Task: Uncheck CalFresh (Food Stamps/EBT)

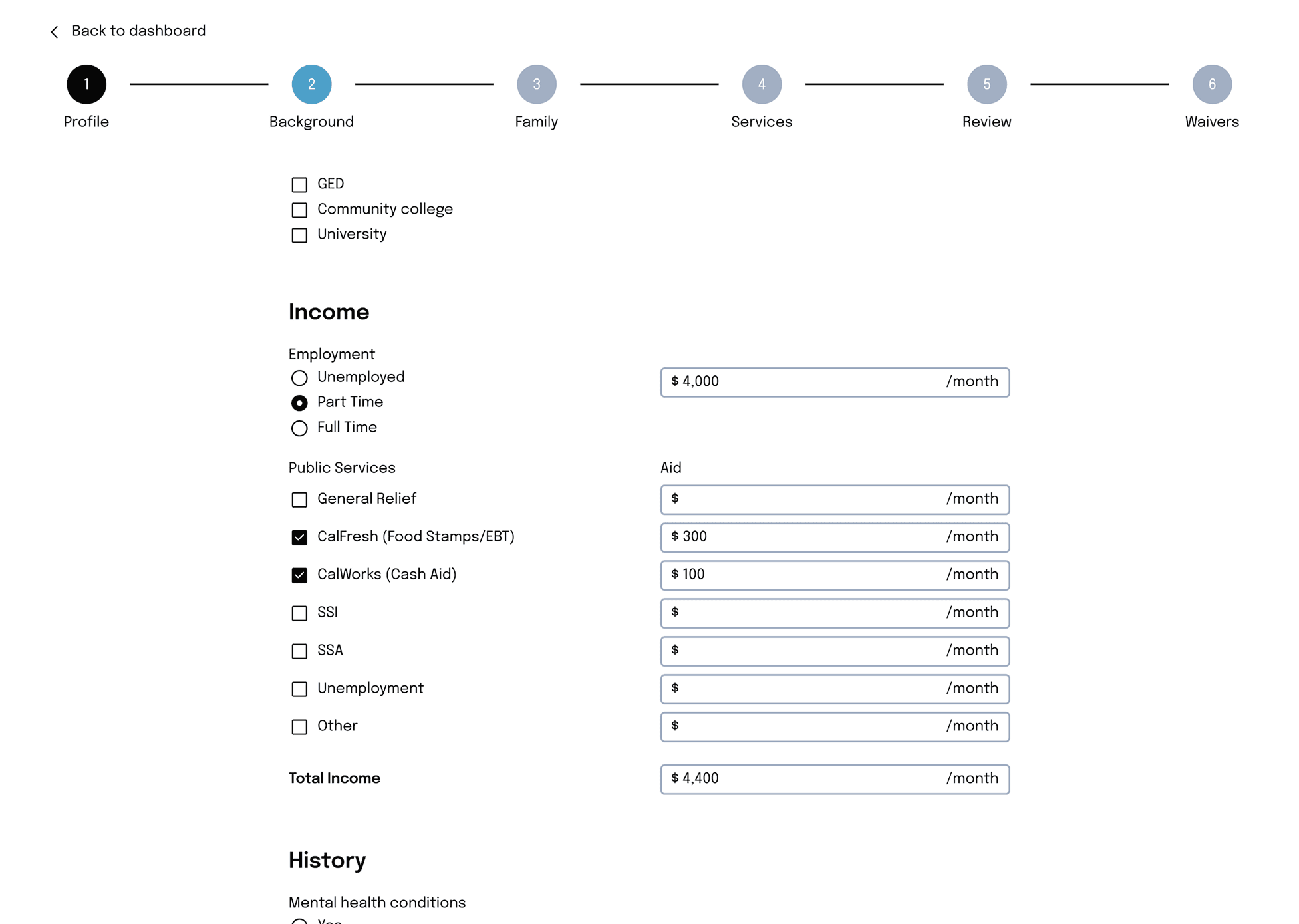Action: pyautogui.click(x=299, y=538)
